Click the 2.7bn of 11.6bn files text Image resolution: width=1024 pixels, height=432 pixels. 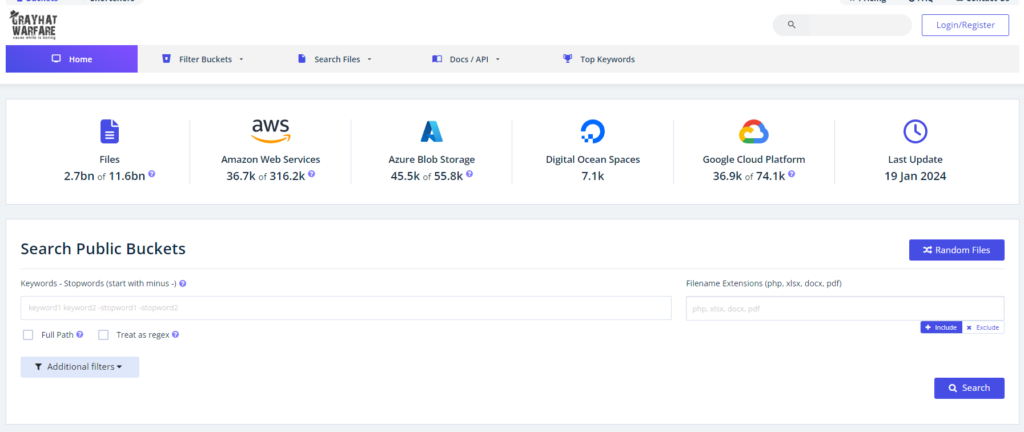(x=104, y=176)
